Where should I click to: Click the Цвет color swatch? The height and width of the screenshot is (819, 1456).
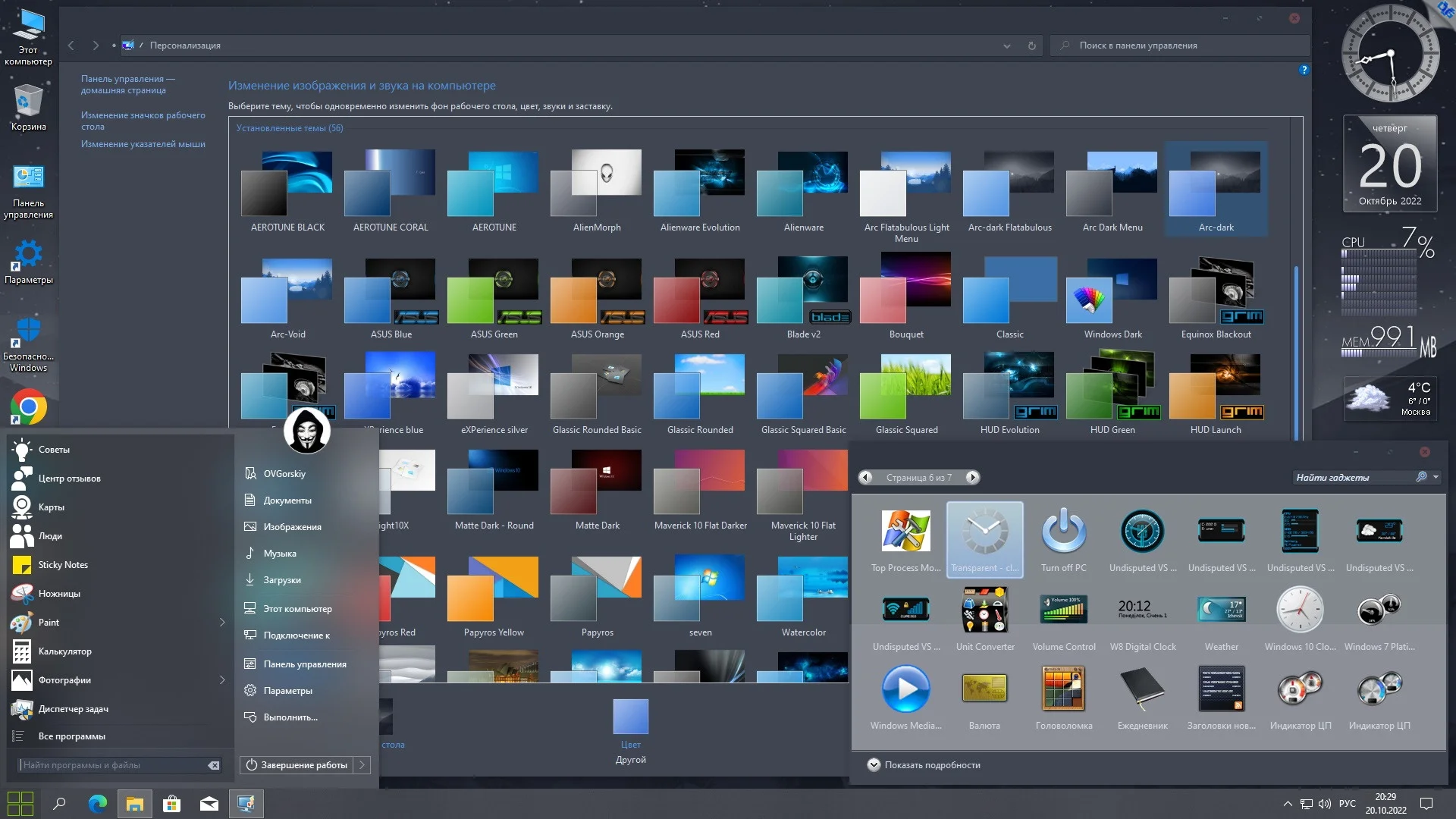click(x=630, y=717)
